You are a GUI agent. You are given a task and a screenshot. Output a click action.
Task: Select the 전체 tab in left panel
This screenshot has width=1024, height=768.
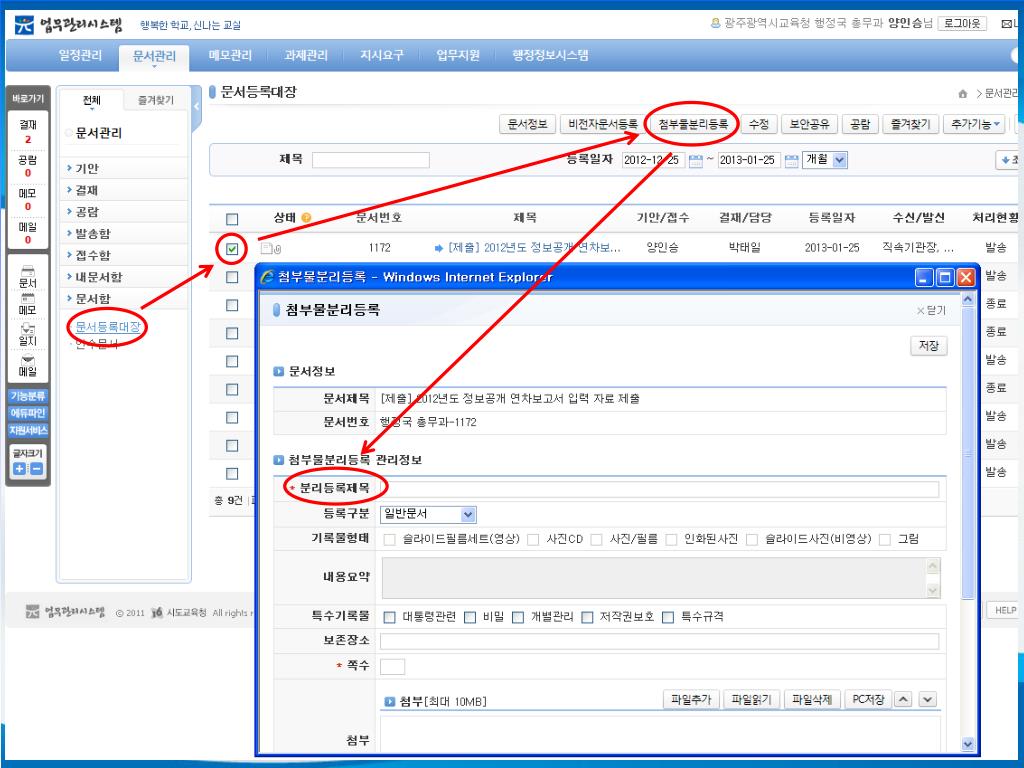91,100
